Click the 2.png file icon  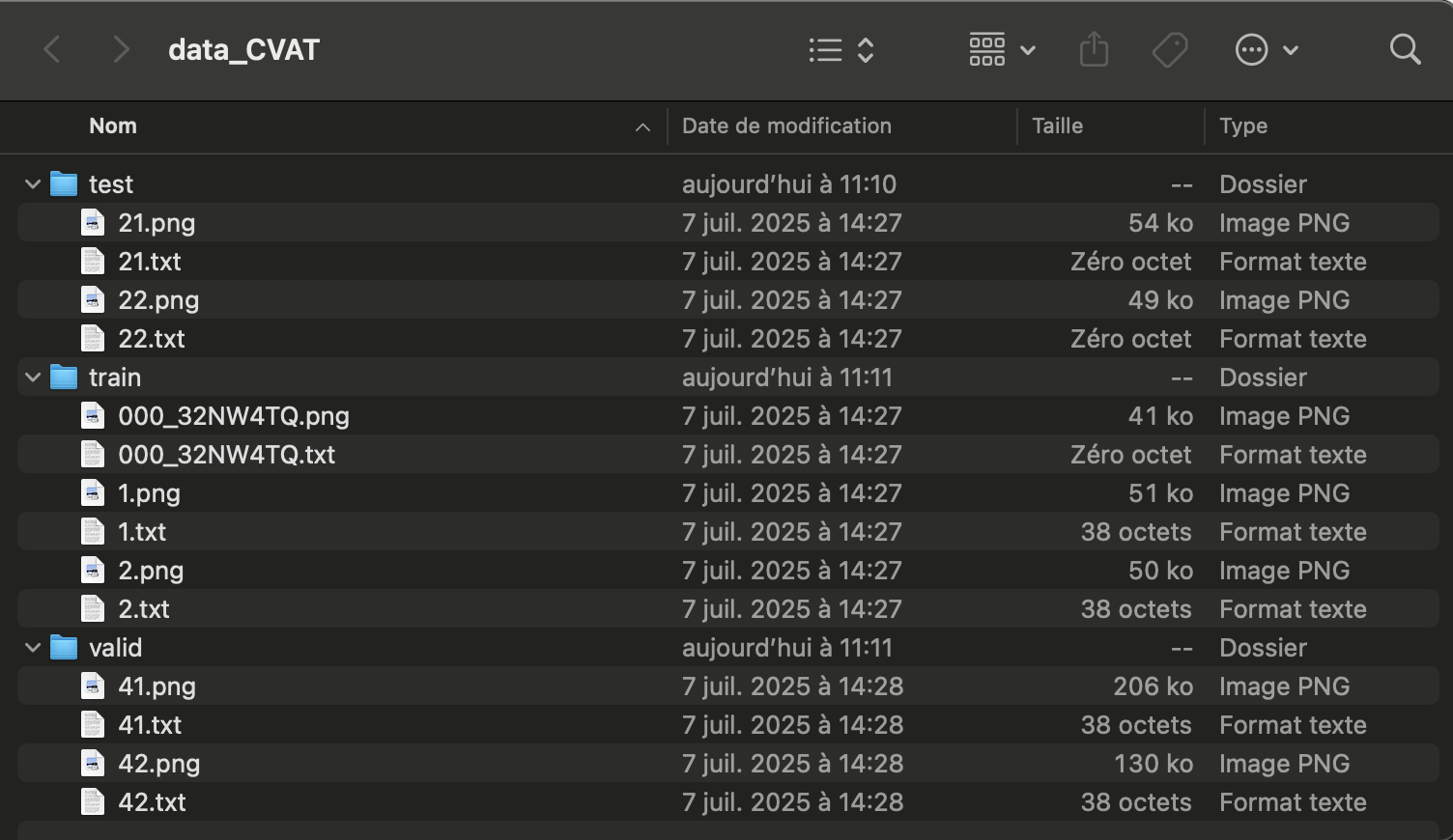[93, 570]
